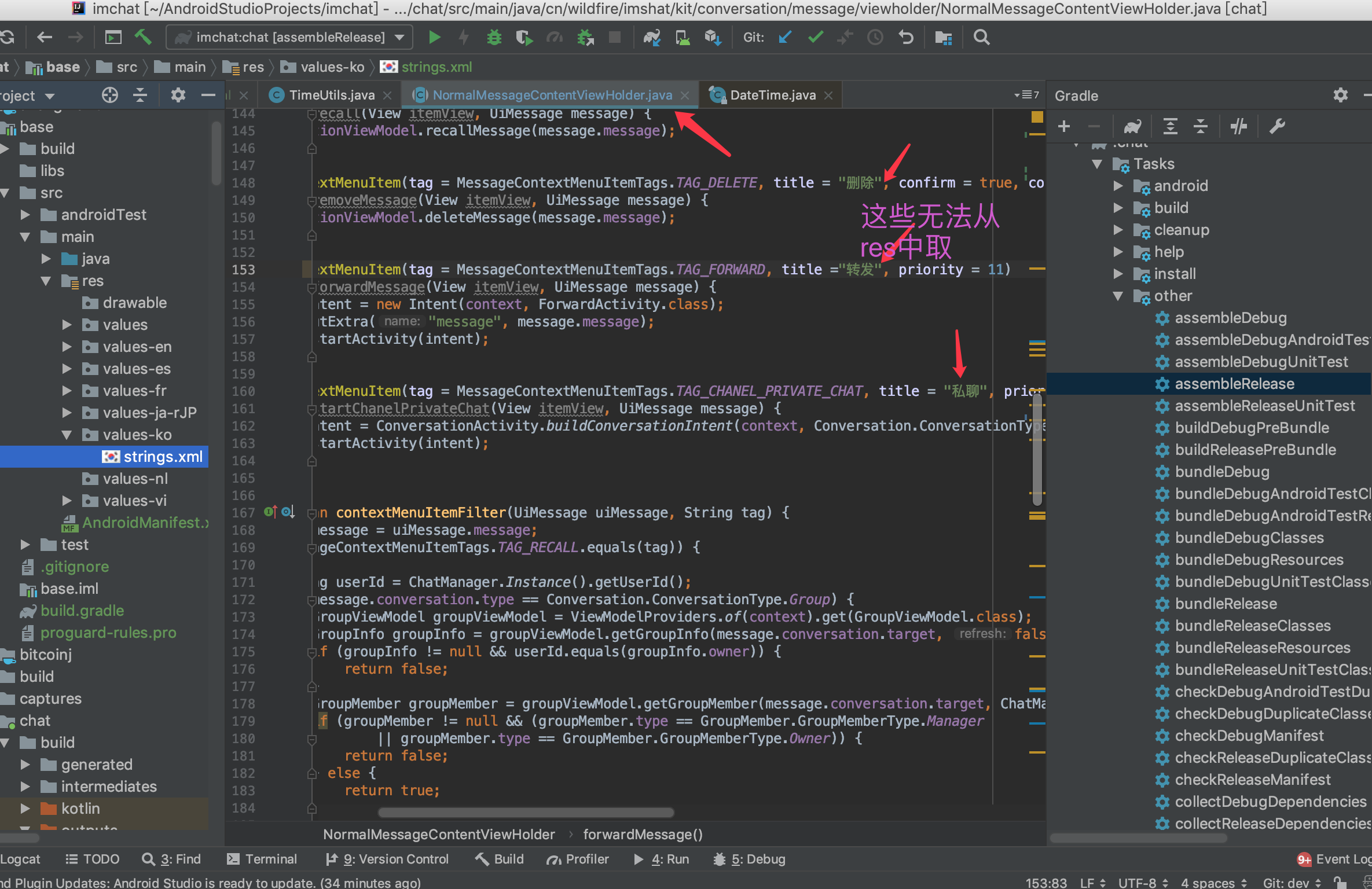The height and width of the screenshot is (889, 1372).
Task: Show build script dependencies in Gradle panel
Action: pyautogui.click(x=1238, y=126)
